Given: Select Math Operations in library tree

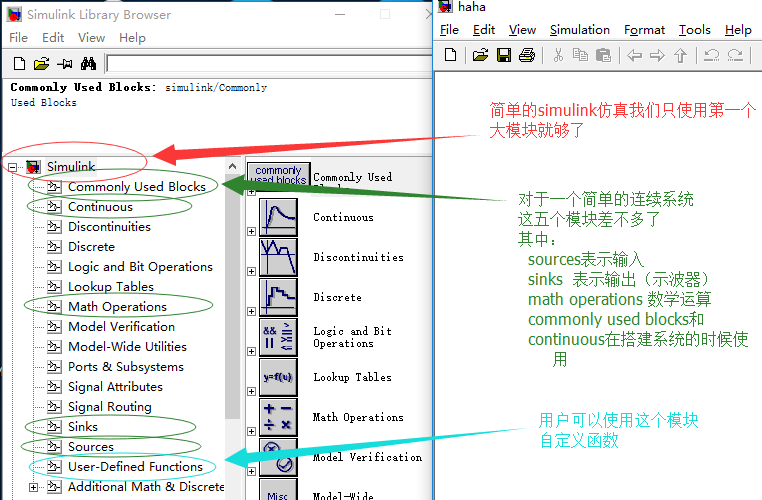Looking at the screenshot, I should tap(117, 307).
